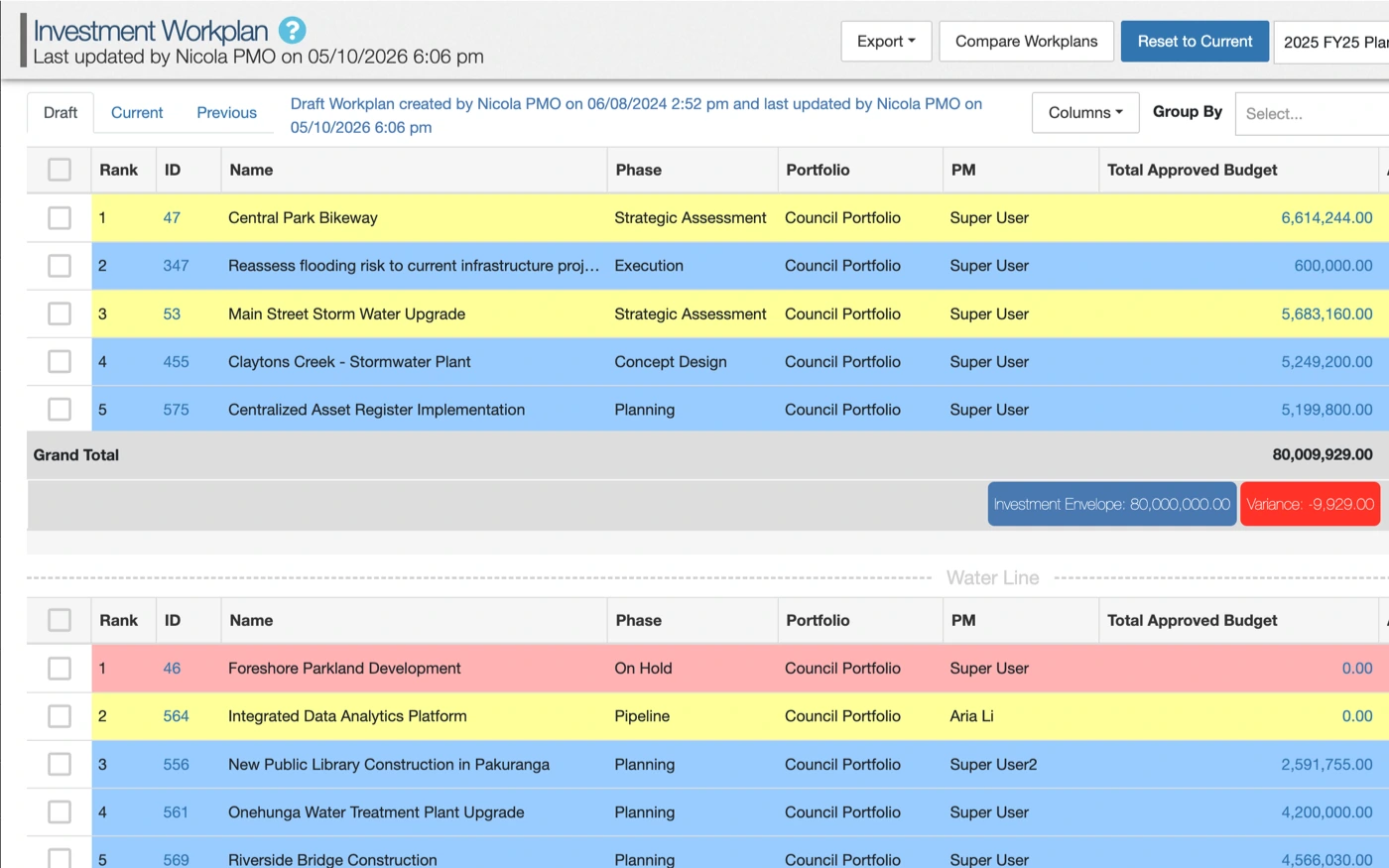Click Compare Workplans button

[1026, 41]
